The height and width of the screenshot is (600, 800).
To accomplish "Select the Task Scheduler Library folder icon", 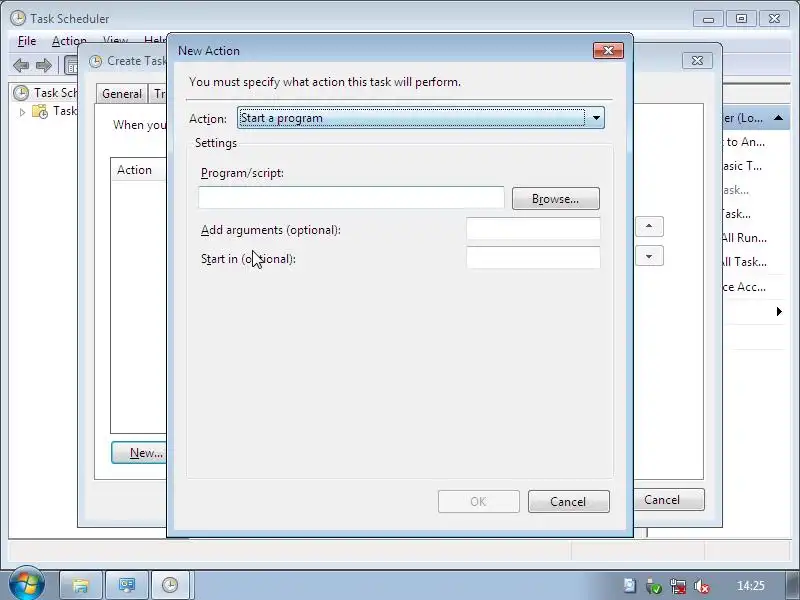I will click(x=40, y=111).
